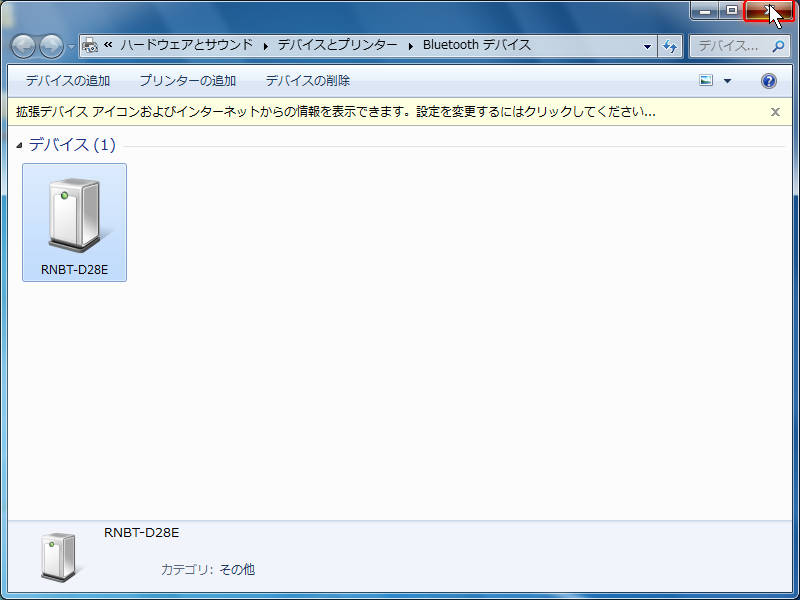Go forward with the Forward arrow

(x=52, y=46)
